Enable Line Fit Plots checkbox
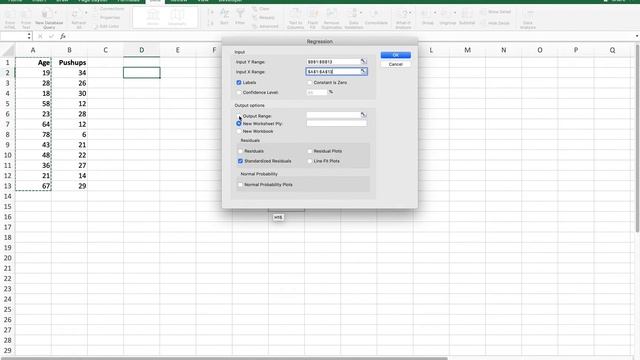The width and height of the screenshot is (640, 360). (309, 161)
